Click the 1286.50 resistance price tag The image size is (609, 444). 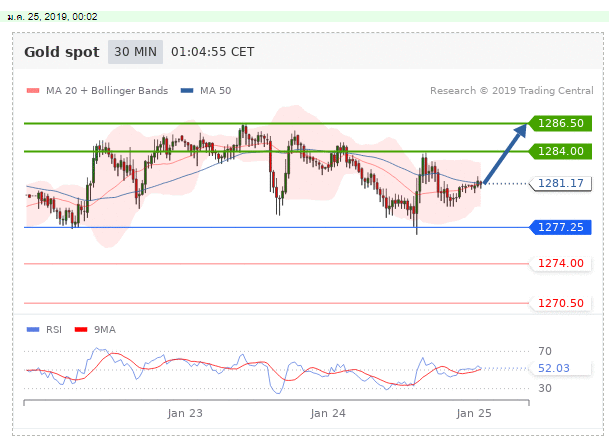coord(561,123)
